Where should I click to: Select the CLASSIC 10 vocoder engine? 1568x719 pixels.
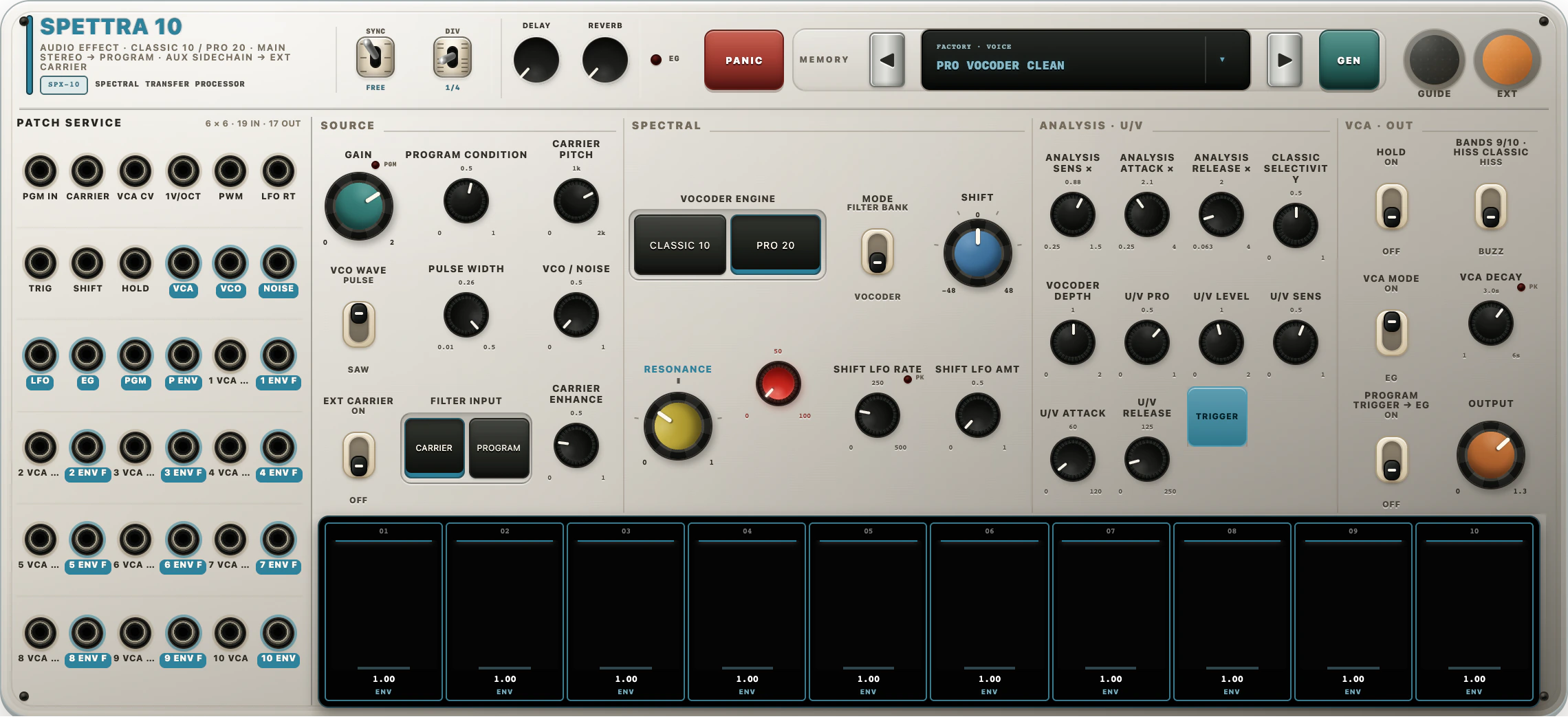pos(679,245)
